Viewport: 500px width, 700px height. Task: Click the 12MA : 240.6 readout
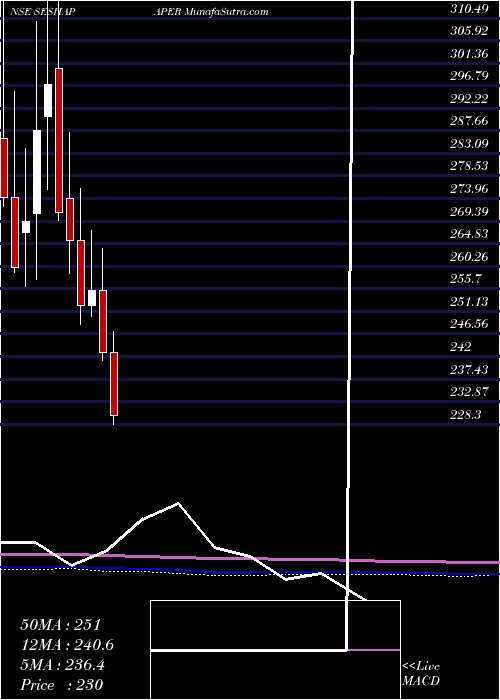coord(67,645)
